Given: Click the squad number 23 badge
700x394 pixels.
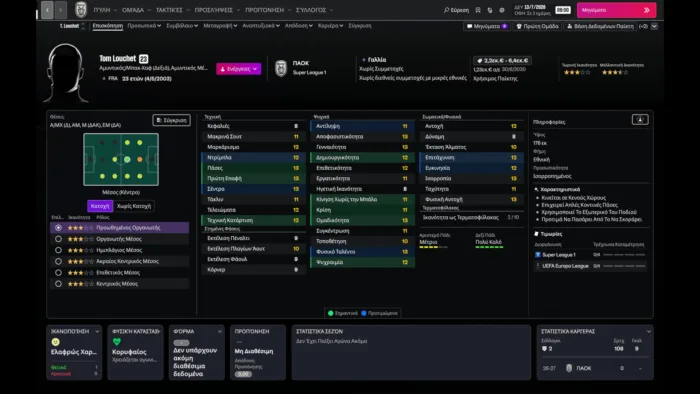Looking at the screenshot, I should click(143, 58).
